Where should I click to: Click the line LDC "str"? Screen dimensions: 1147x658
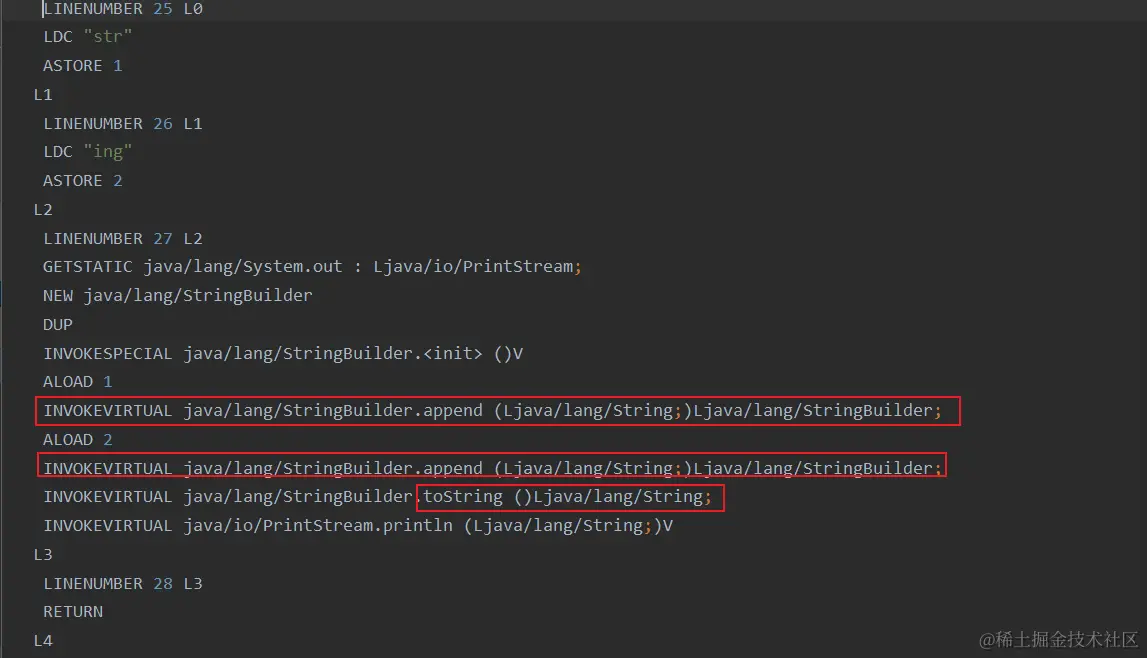(x=88, y=37)
